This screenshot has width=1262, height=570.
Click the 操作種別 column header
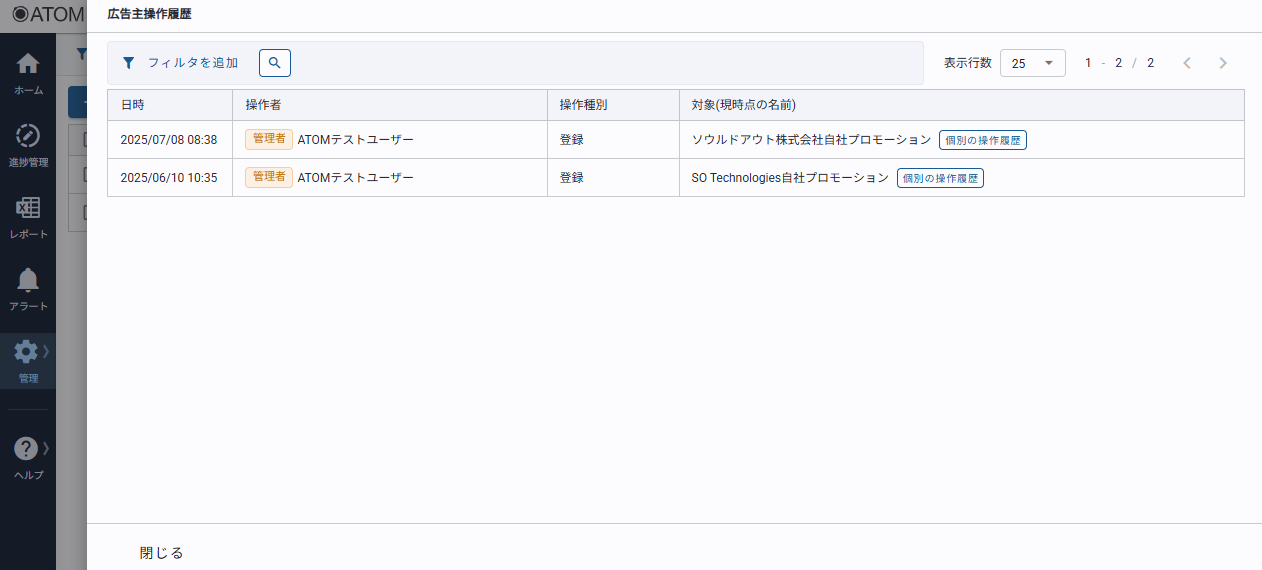(583, 105)
